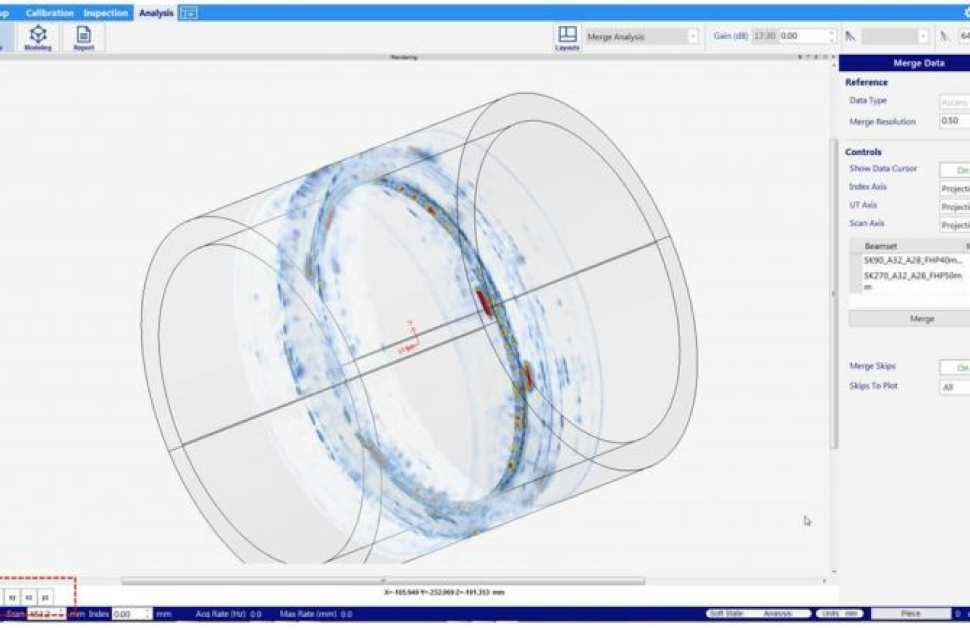Click the window layout icon beside Analysis tab

coord(189,13)
